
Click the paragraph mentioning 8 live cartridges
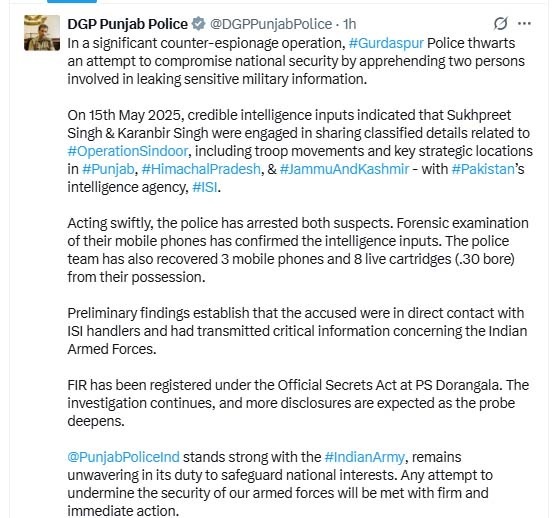coord(298,250)
